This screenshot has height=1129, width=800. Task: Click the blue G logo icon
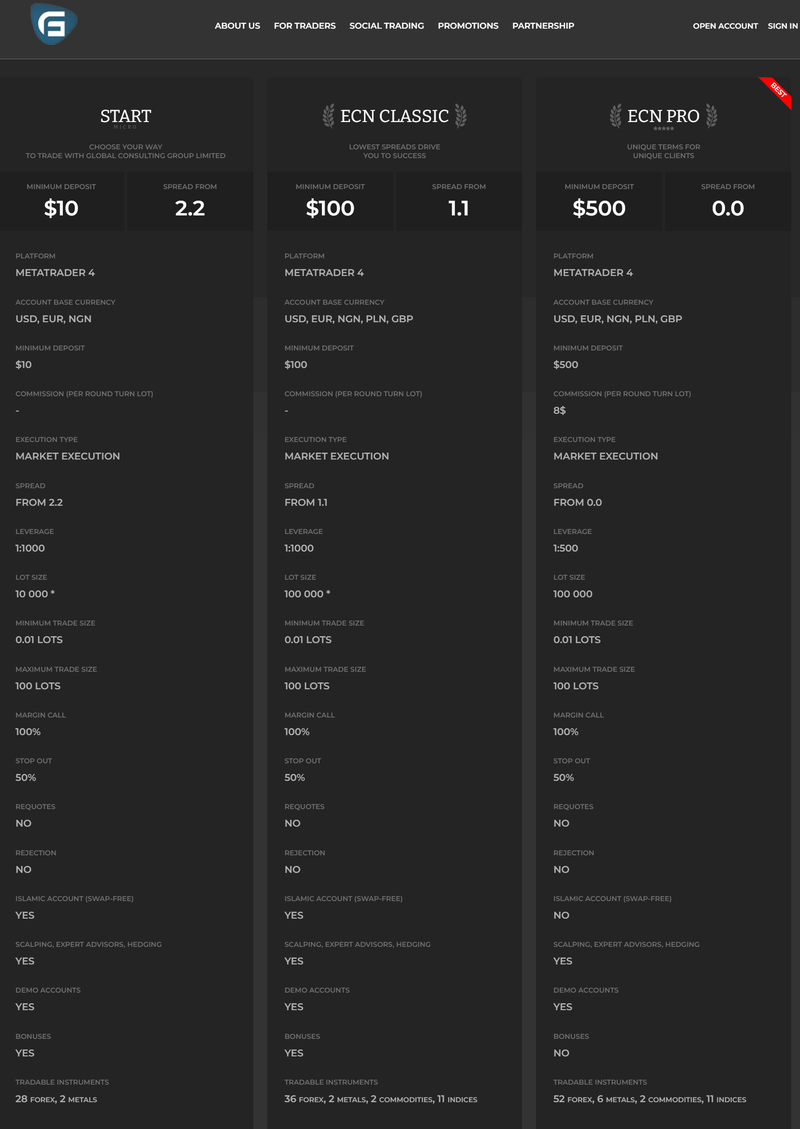pos(54,24)
